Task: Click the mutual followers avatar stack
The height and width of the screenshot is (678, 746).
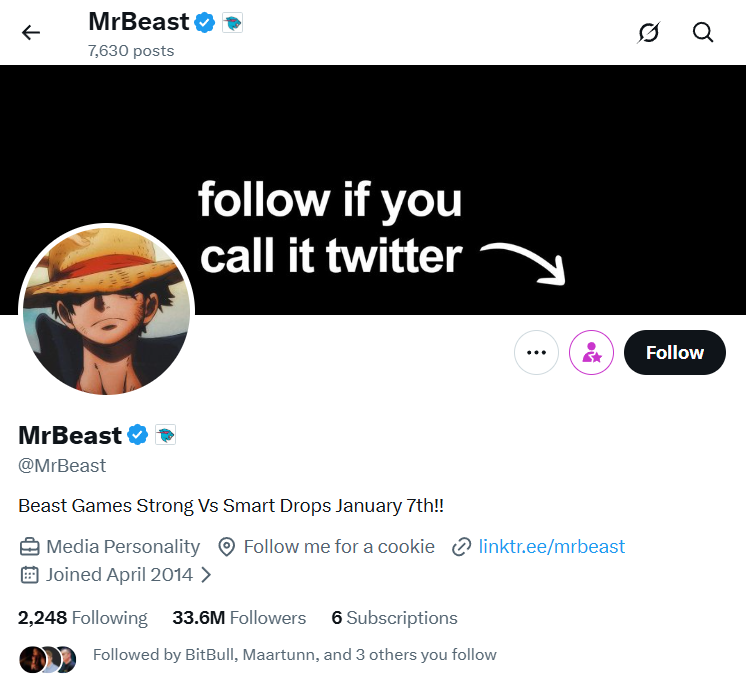Action: tap(47, 658)
